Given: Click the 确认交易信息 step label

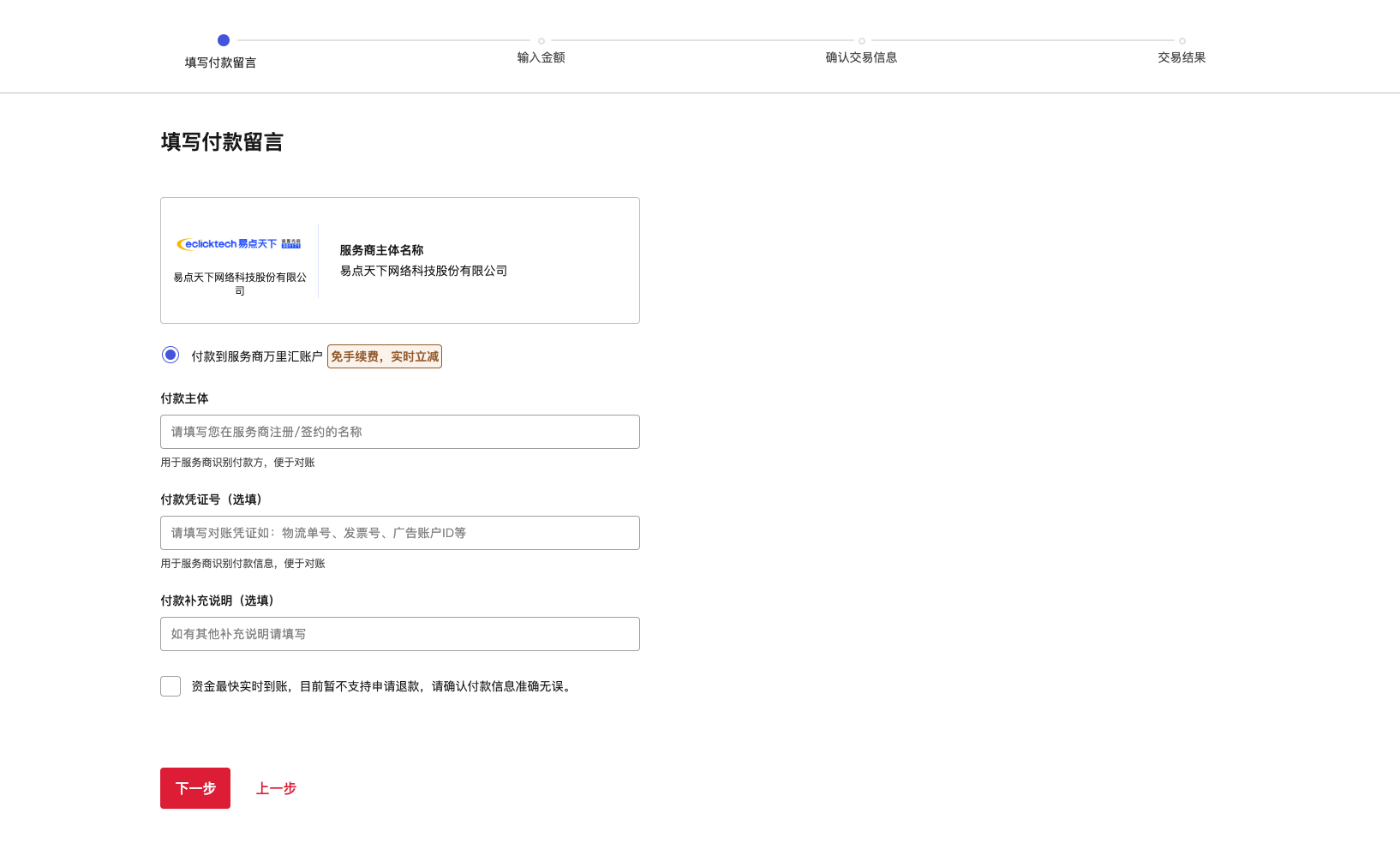Looking at the screenshot, I should [x=861, y=57].
